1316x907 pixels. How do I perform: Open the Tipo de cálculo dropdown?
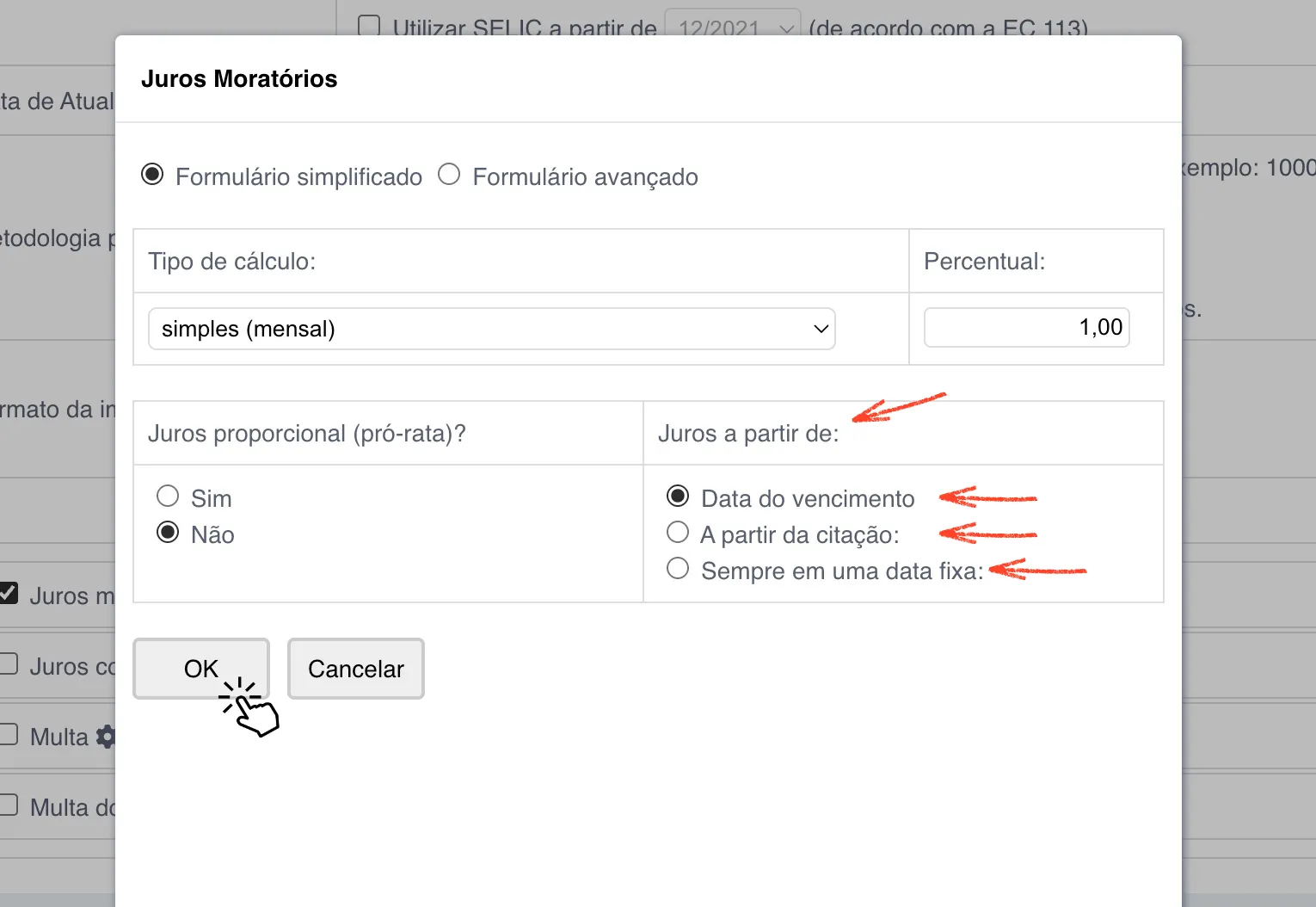tap(491, 329)
